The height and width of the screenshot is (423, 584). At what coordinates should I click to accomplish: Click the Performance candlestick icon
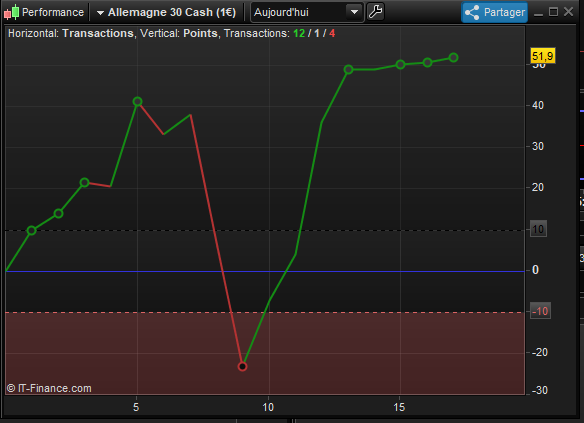pos(11,12)
